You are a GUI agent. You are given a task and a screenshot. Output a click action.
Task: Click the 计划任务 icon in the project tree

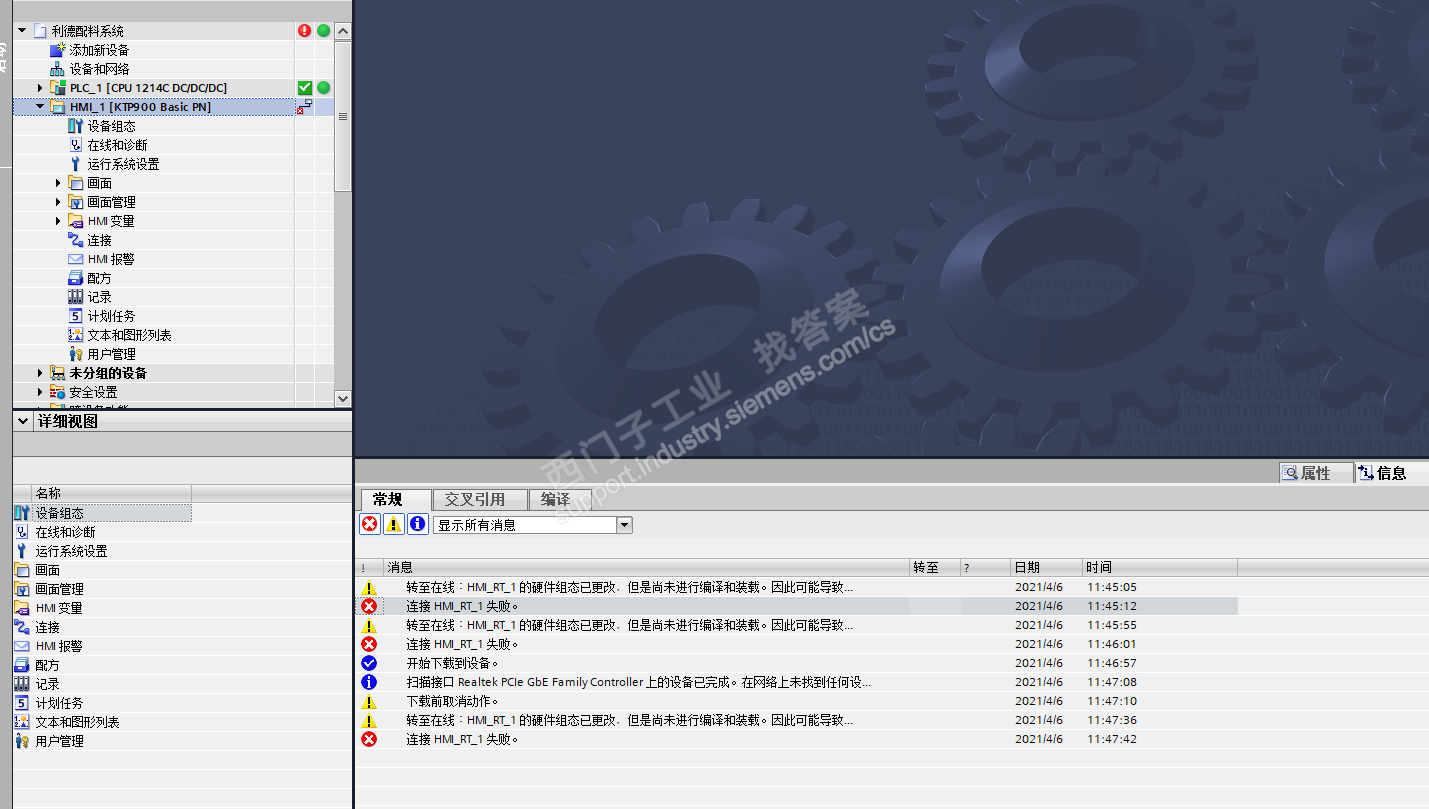point(75,316)
